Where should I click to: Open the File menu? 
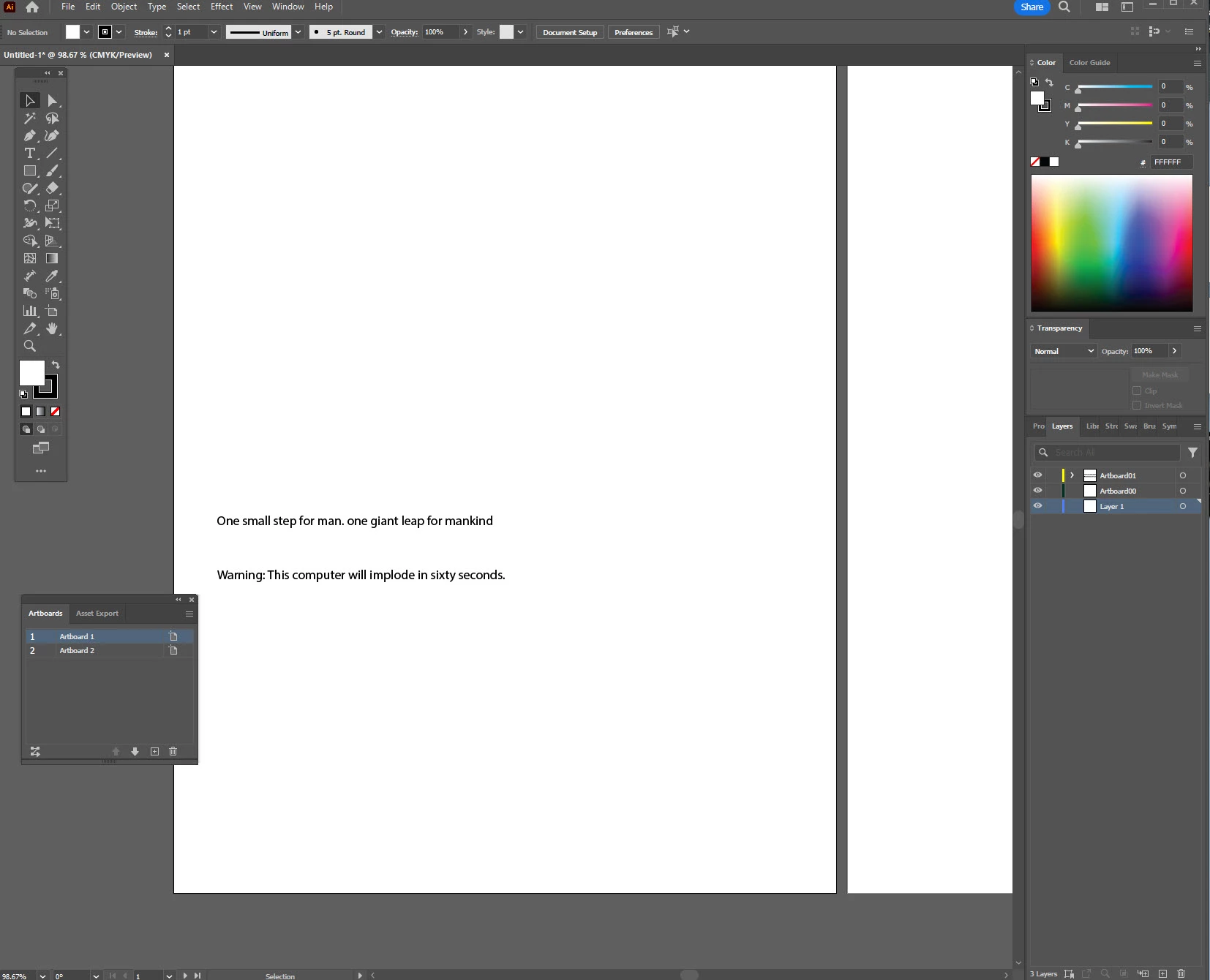pyautogui.click(x=68, y=7)
